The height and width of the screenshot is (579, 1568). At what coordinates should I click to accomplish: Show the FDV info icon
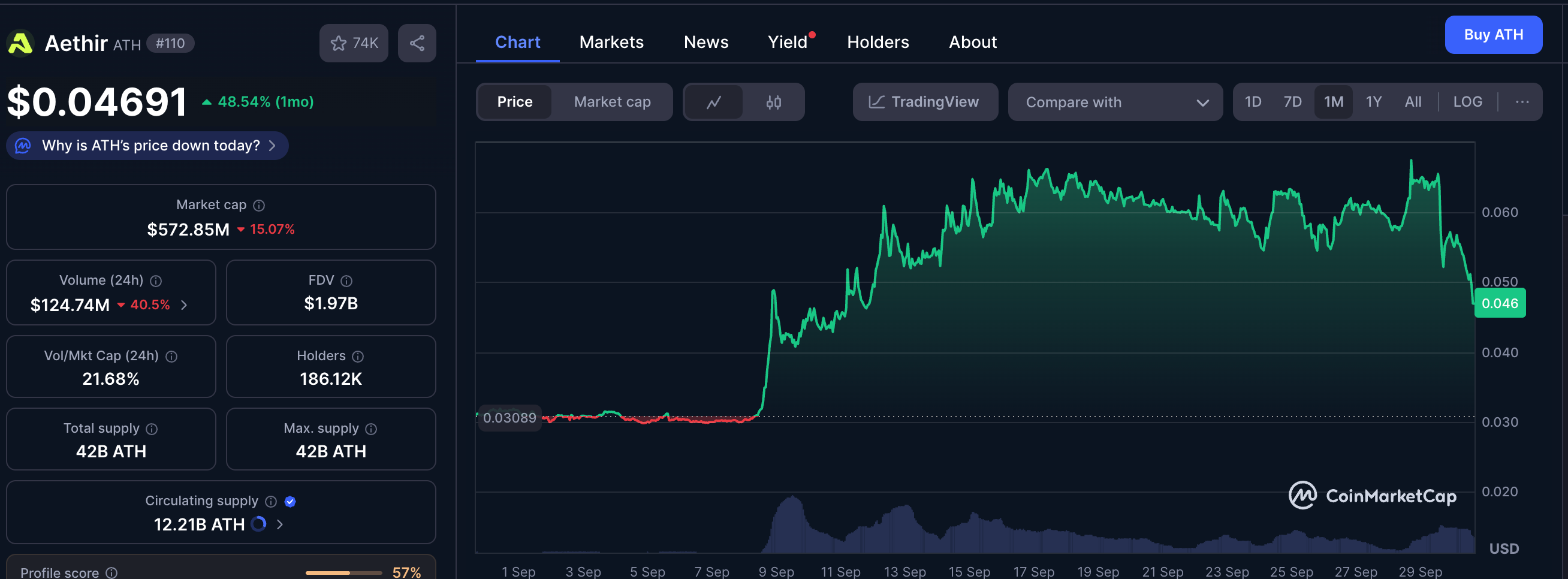pos(346,281)
